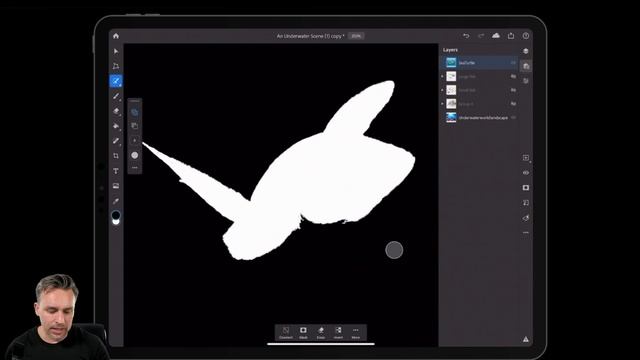Redo the last action
Viewport: 640px width, 360px height.
[x=481, y=36]
